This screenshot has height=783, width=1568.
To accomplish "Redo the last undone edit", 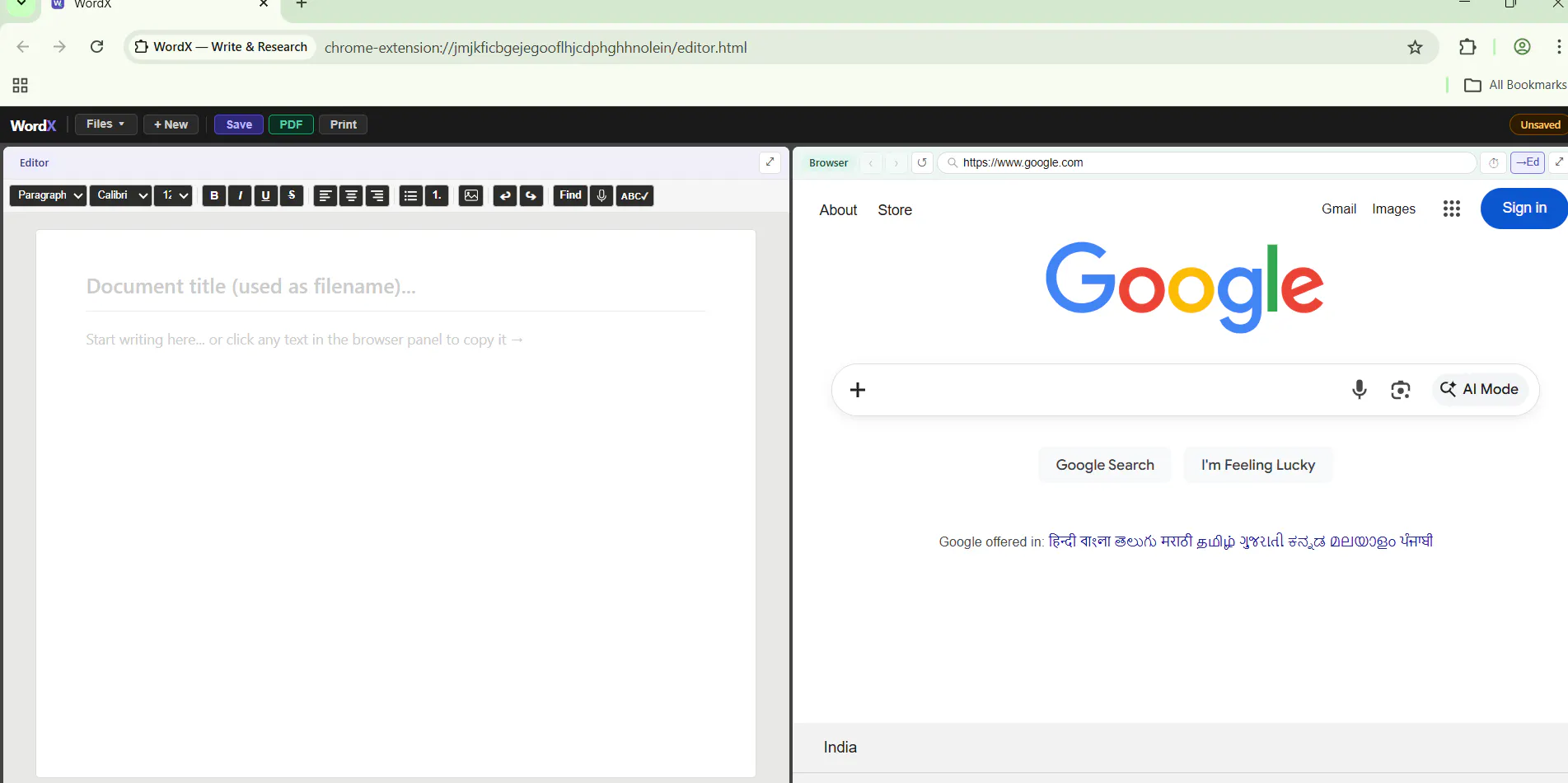I will coord(531,195).
